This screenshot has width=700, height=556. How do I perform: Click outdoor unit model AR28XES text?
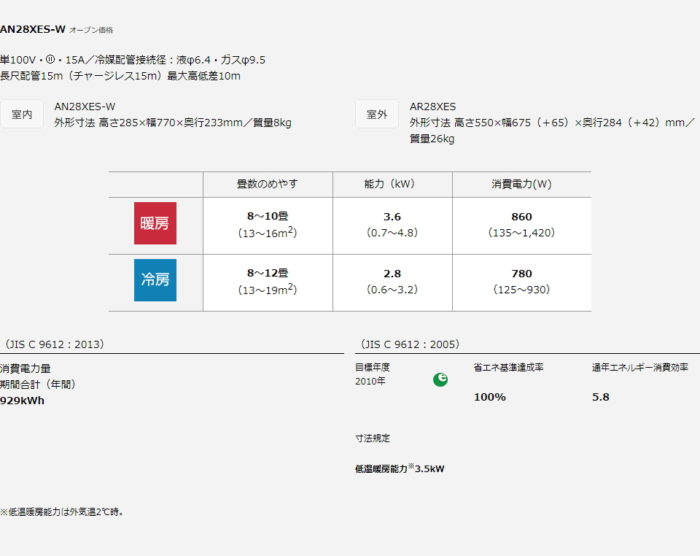(433, 107)
